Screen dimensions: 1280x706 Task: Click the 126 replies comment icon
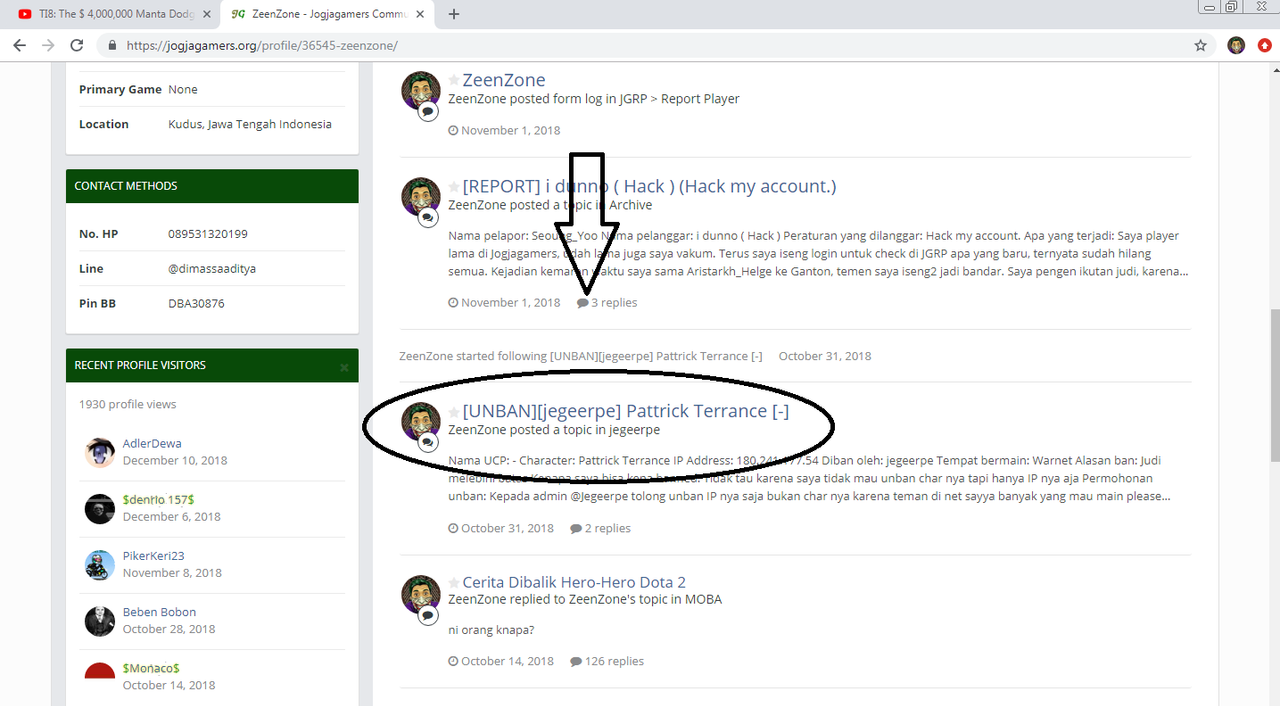click(576, 662)
